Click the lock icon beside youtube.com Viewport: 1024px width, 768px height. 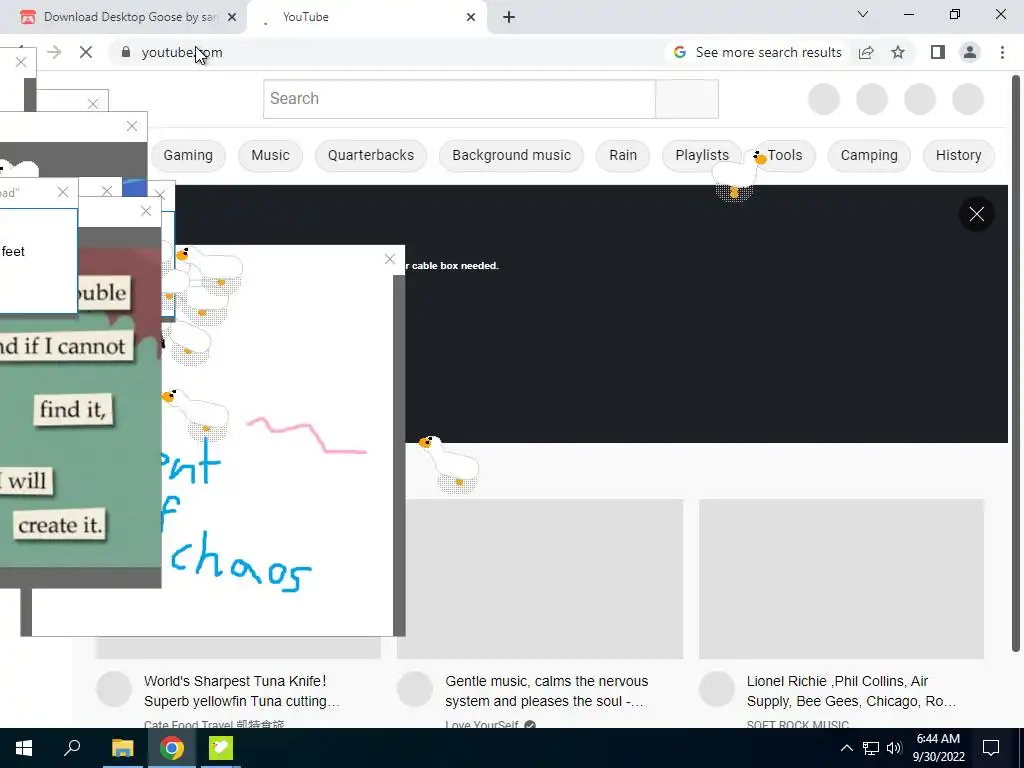click(x=126, y=52)
